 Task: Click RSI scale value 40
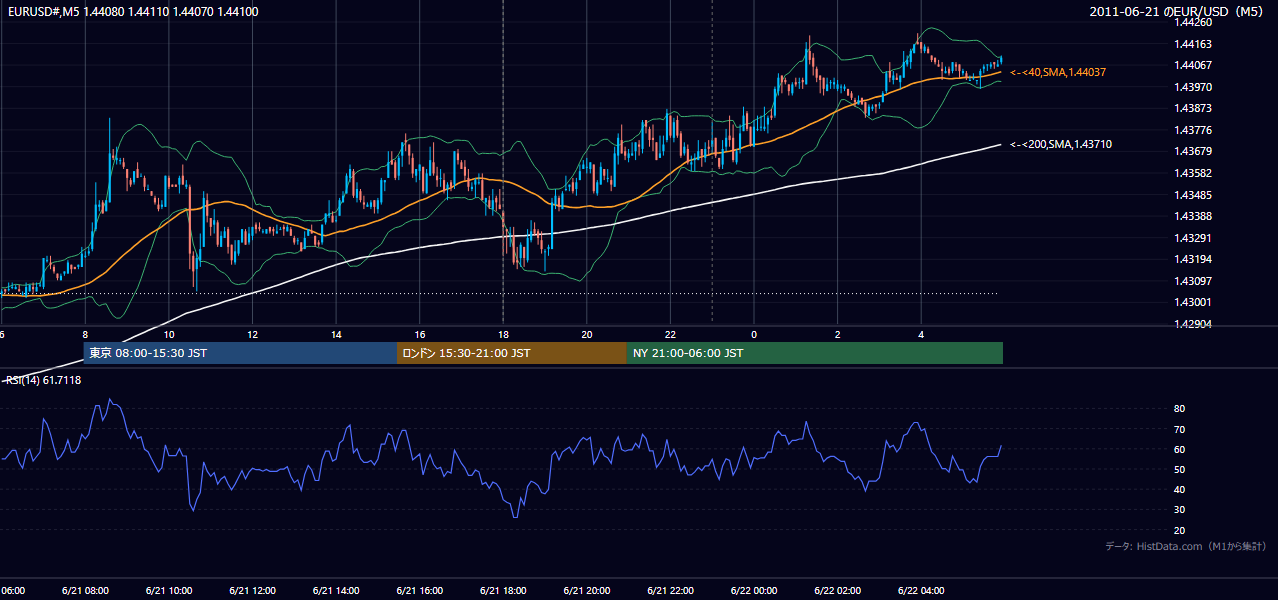(x=1180, y=489)
